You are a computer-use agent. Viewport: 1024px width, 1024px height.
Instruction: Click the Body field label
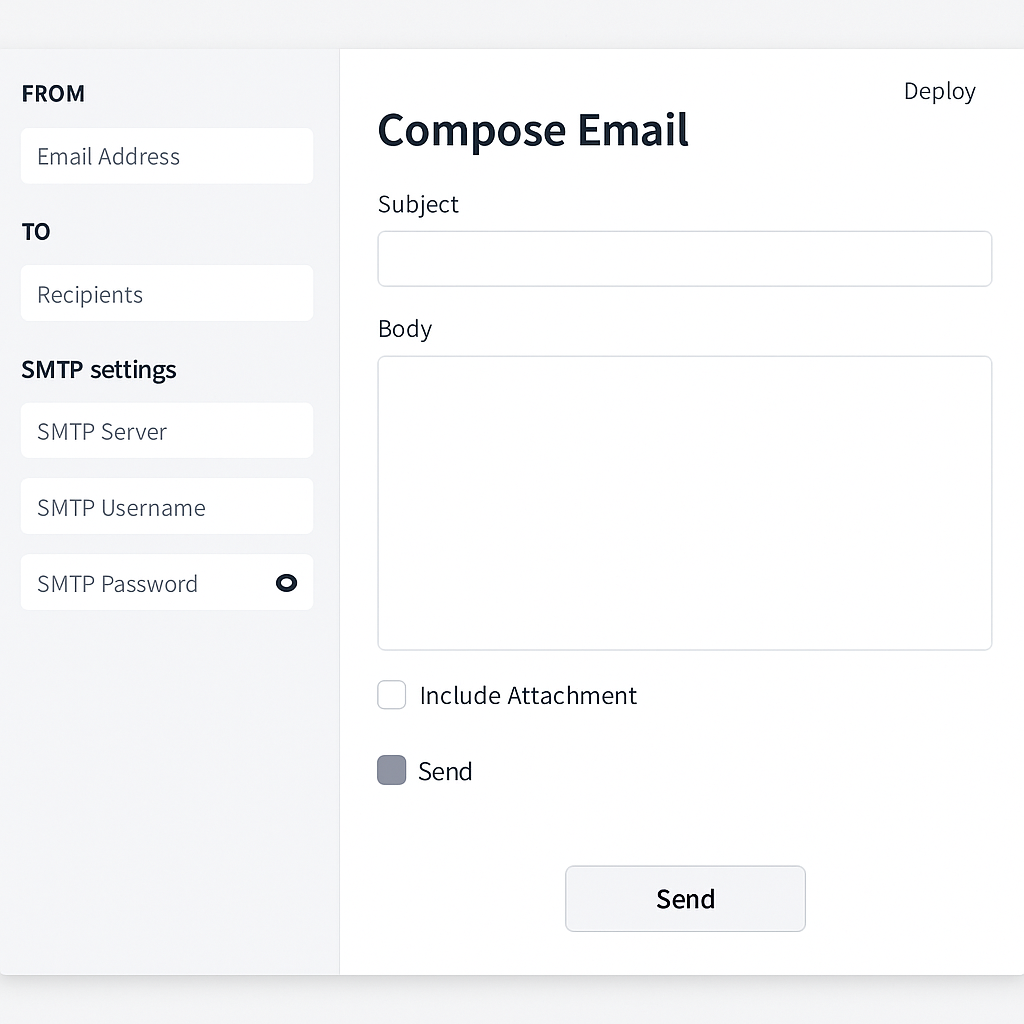[x=405, y=329]
